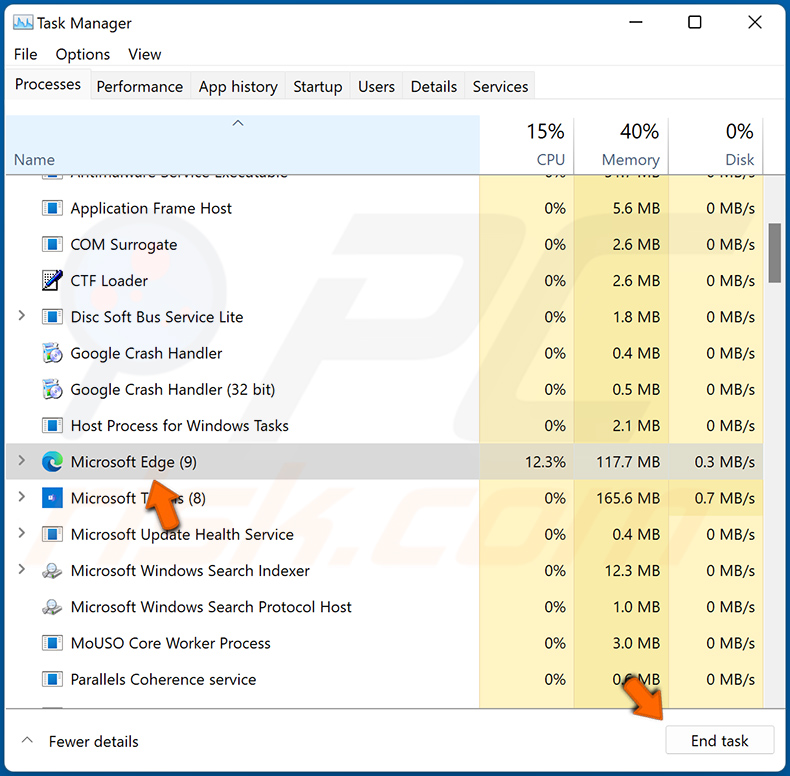Select the Microsoft Windows Search Indexer name
This screenshot has width=790, height=776.
(x=190, y=570)
